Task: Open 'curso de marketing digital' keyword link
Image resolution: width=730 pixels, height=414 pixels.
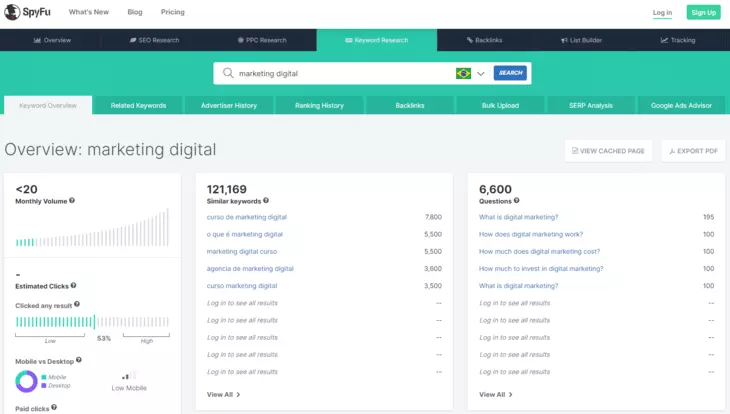Action: click(246, 217)
